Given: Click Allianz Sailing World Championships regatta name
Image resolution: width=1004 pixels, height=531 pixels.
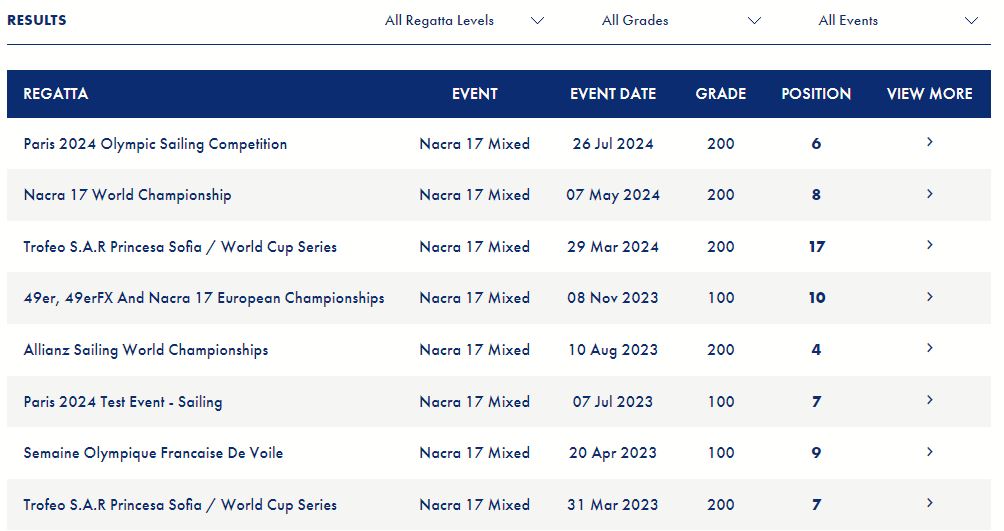Looking at the screenshot, I should pos(146,350).
